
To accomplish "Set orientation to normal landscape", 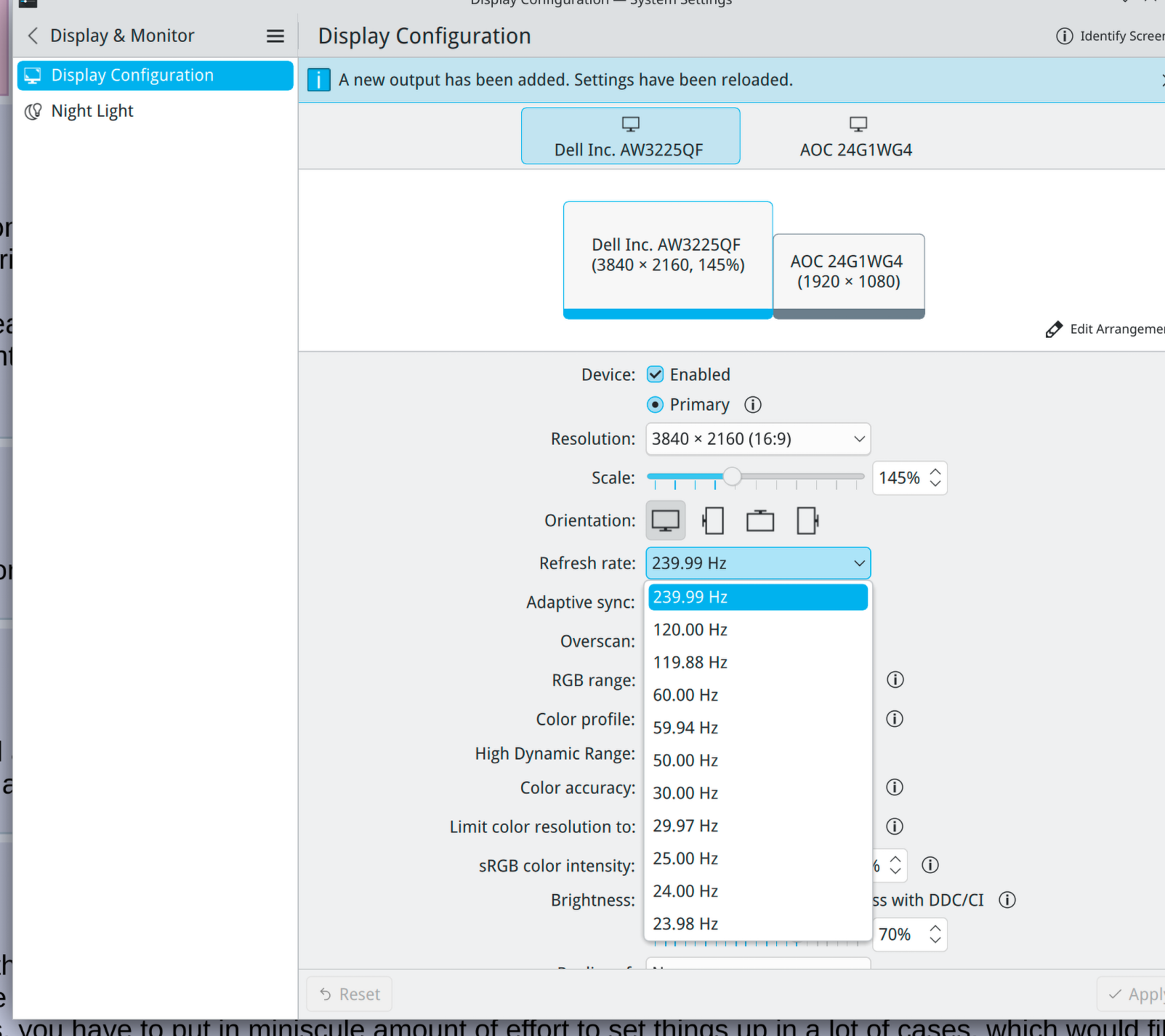I will [x=666, y=521].
